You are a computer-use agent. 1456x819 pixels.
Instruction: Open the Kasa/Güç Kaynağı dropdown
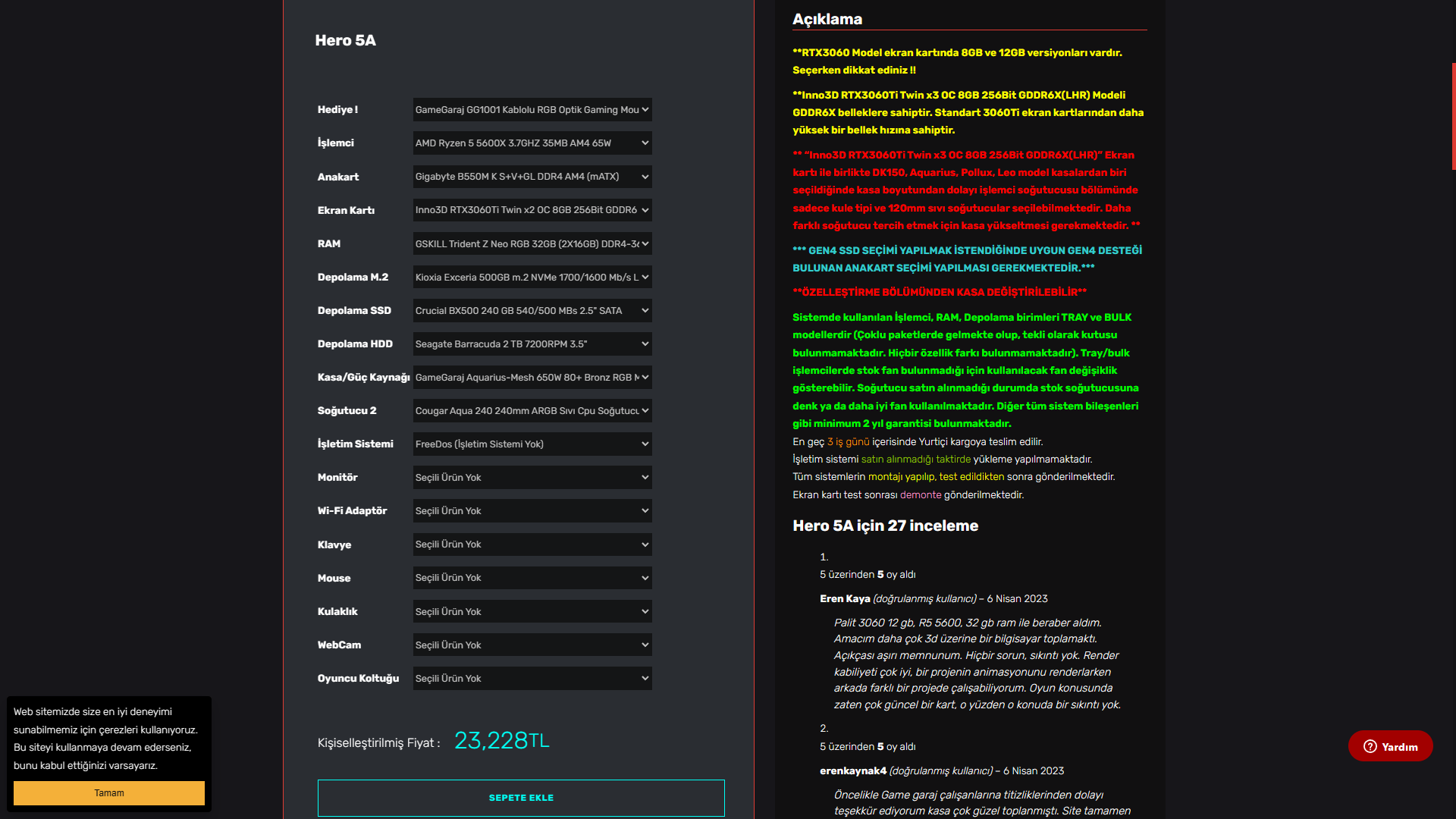point(532,377)
